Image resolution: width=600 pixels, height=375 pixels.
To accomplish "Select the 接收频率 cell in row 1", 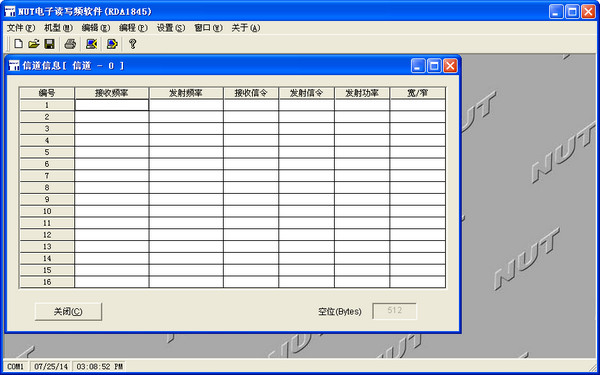I will [112, 105].
